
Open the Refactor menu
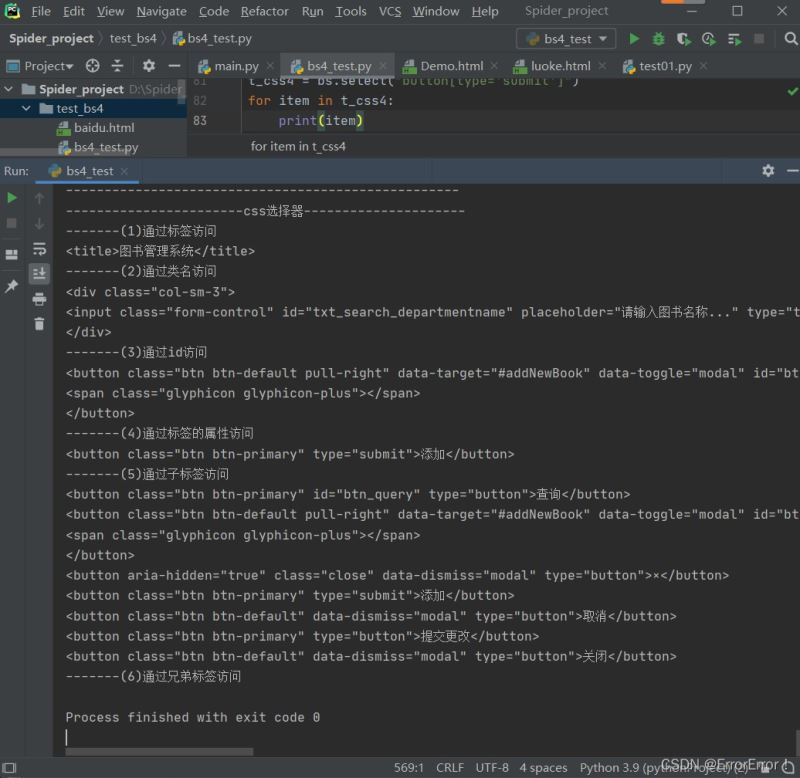pos(264,11)
